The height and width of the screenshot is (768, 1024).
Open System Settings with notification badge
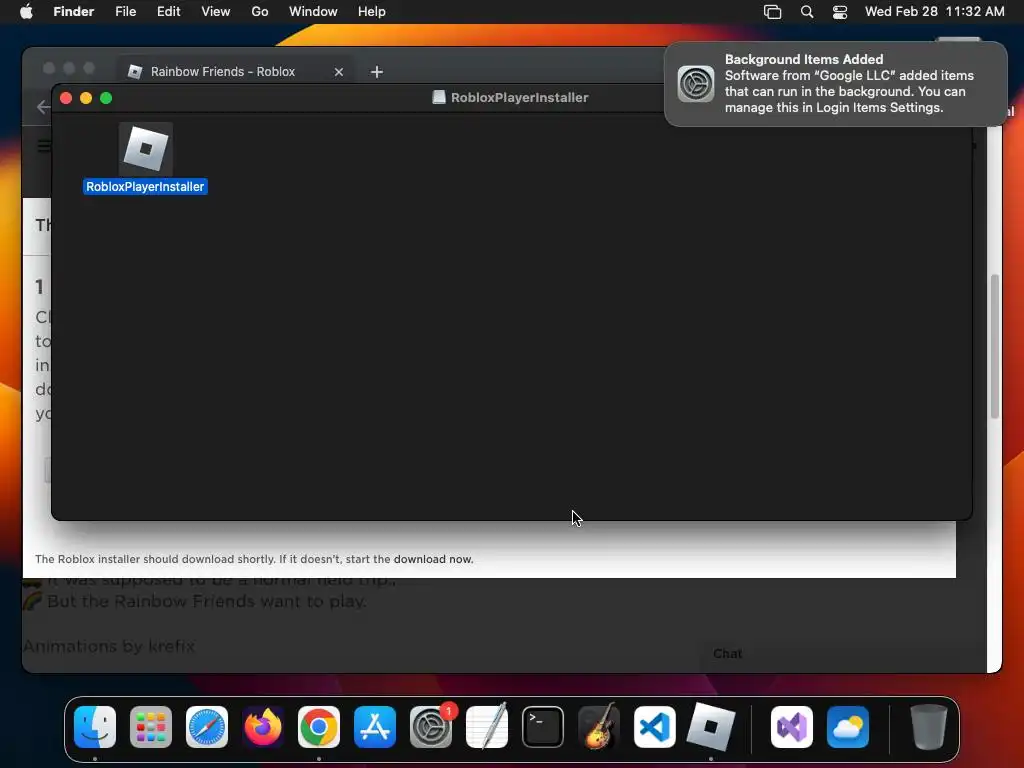click(x=431, y=726)
